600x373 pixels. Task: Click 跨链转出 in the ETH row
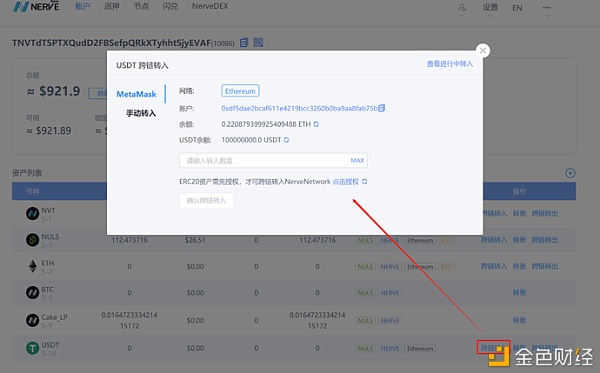point(545,266)
